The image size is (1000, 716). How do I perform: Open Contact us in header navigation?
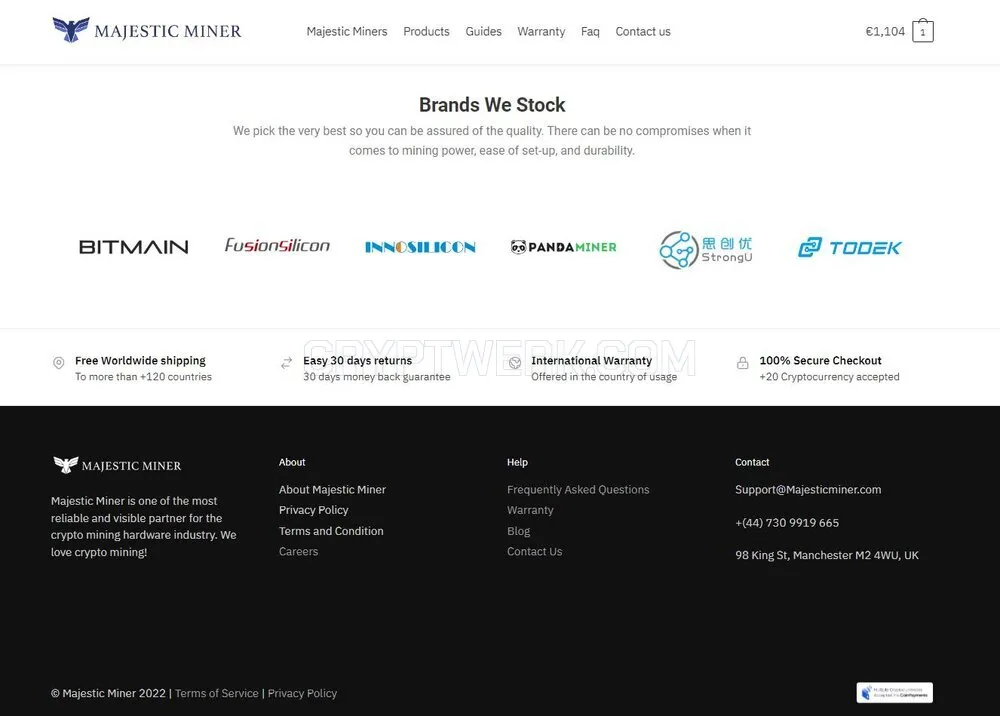(x=643, y=31)
